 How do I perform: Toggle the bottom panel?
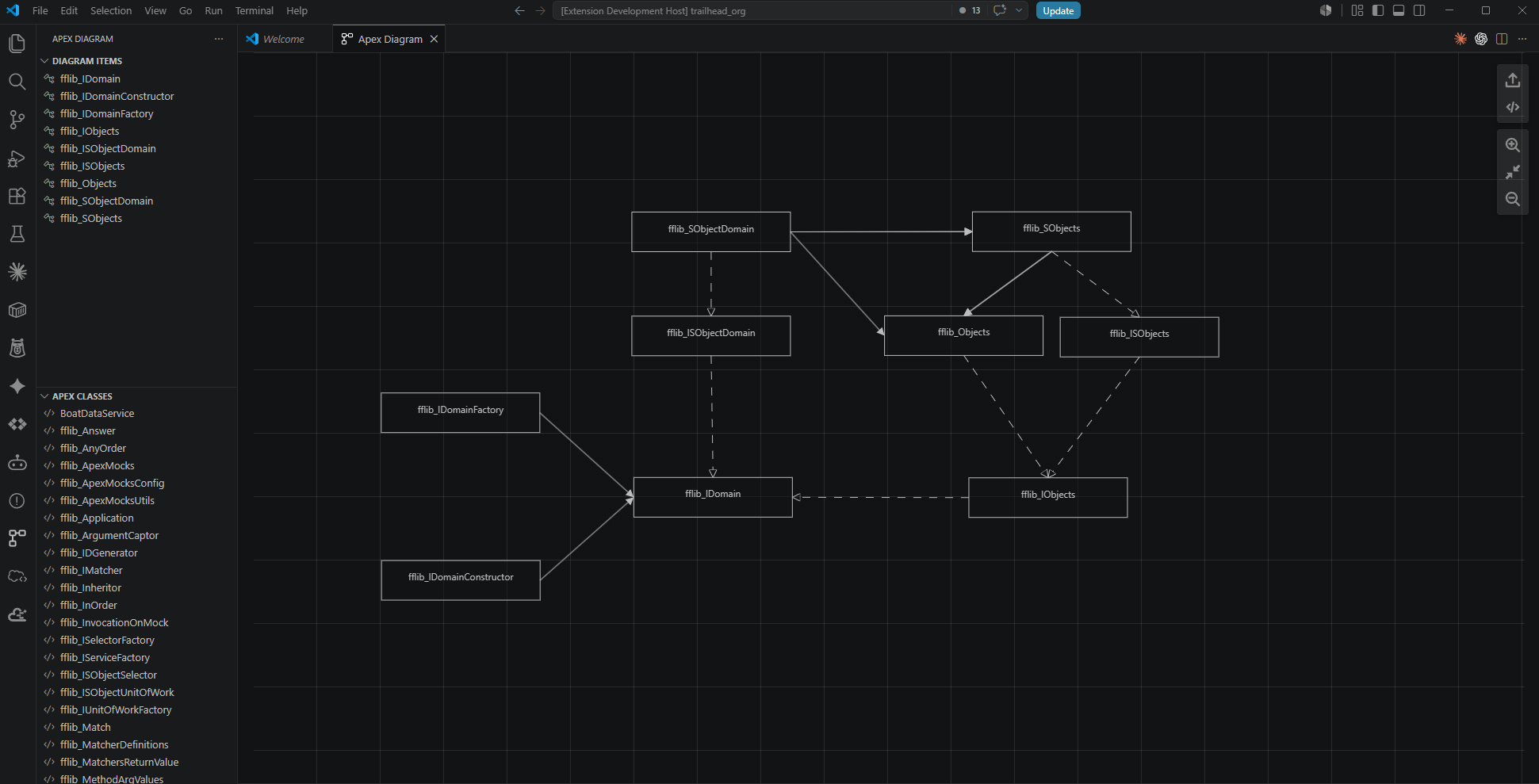[x=1399, y=10]
